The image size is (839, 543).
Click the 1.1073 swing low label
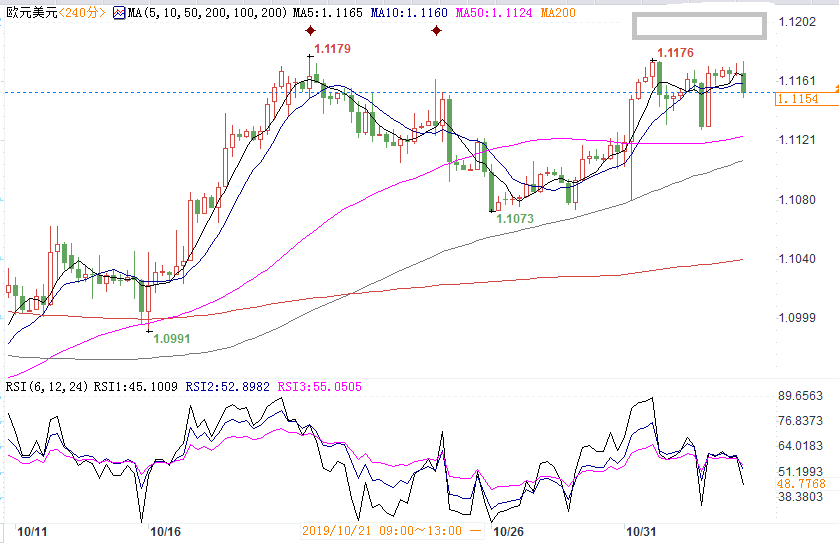click(515, 218)
